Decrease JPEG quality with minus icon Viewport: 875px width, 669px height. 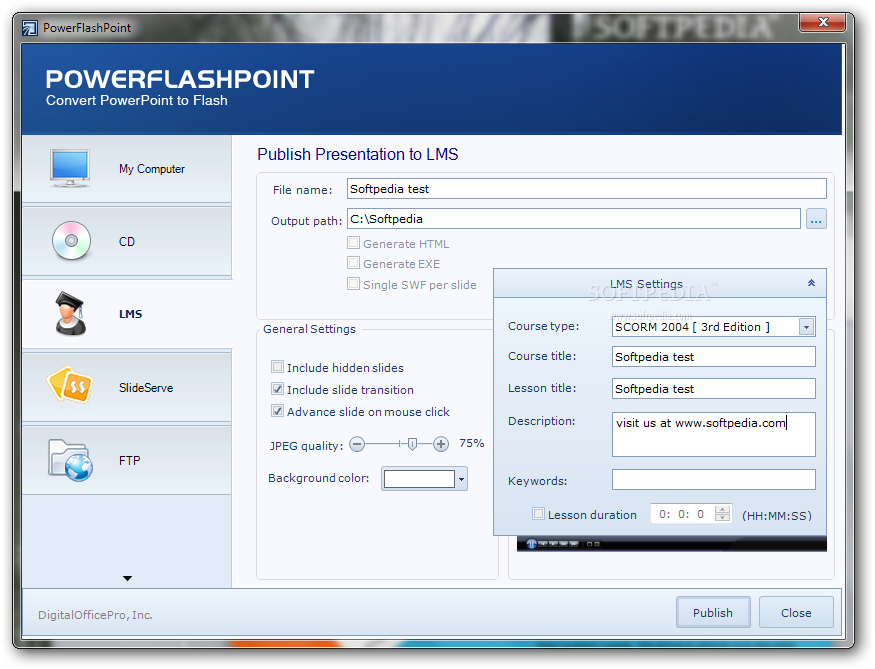point(357,445)
